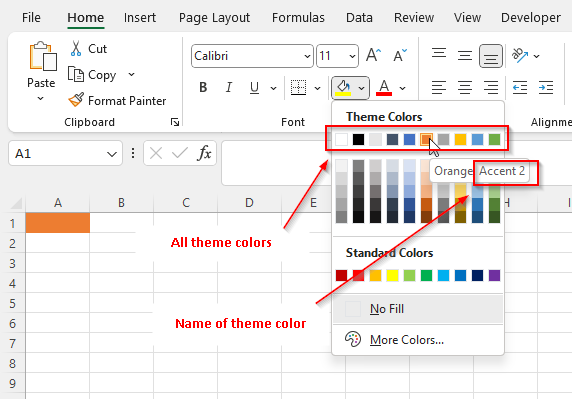The width and height of the screenshot is (572, 399).
Task: Click the Copy icon
Action: [76, 74]
